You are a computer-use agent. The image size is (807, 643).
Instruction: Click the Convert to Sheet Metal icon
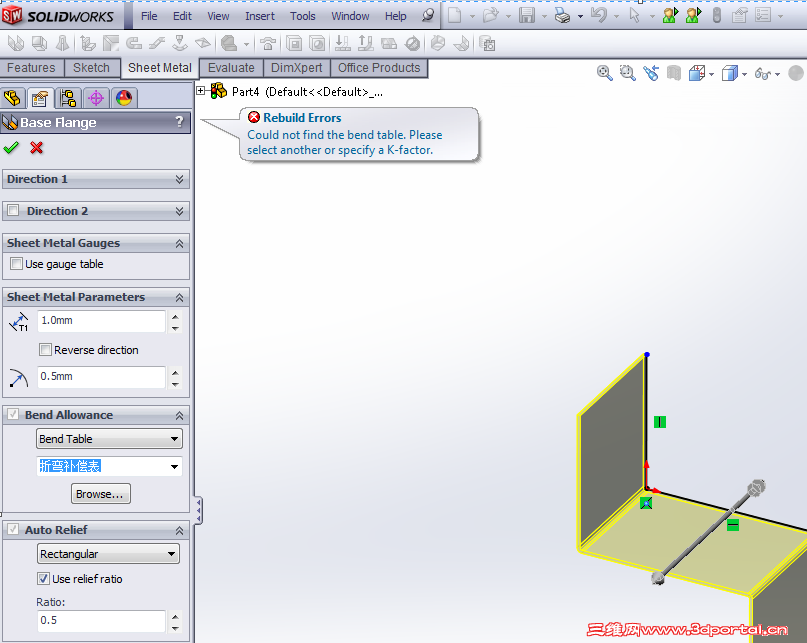pyautogui.click(x=39, y=44)
